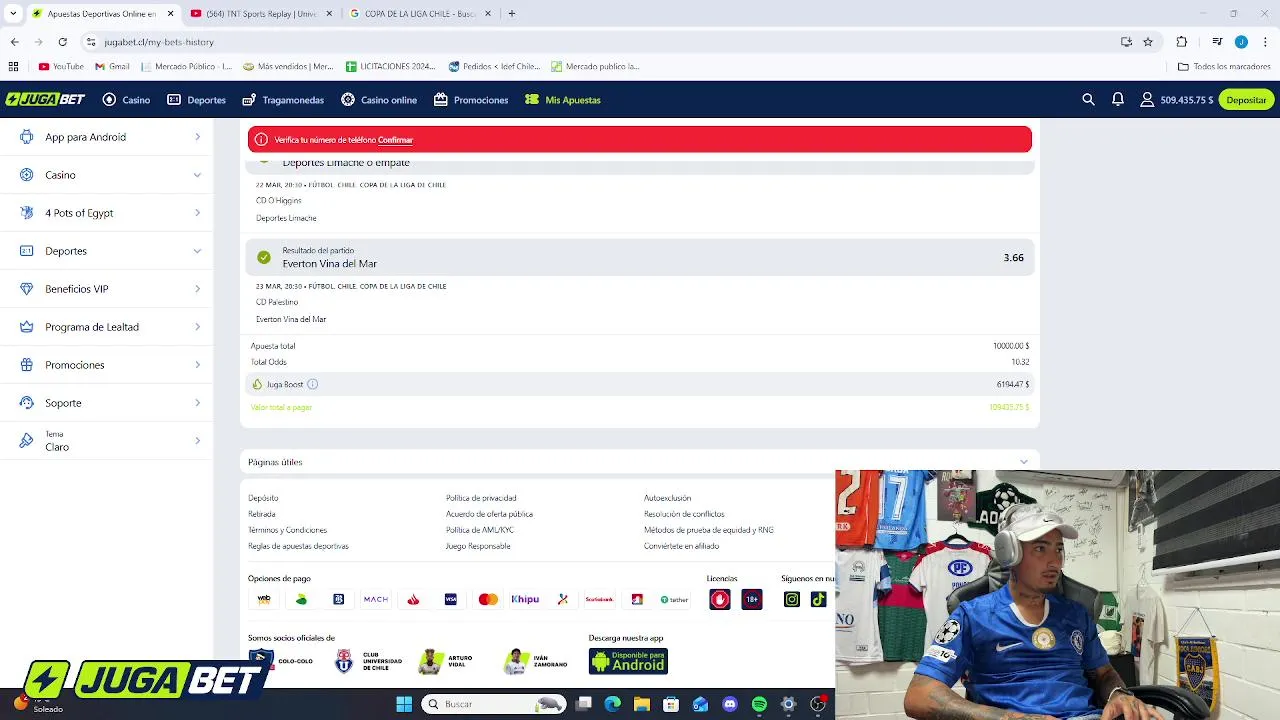Click Confirmar in the phone verification banner
Screen dimensions: 1280x720
click(x=395, y=140)
